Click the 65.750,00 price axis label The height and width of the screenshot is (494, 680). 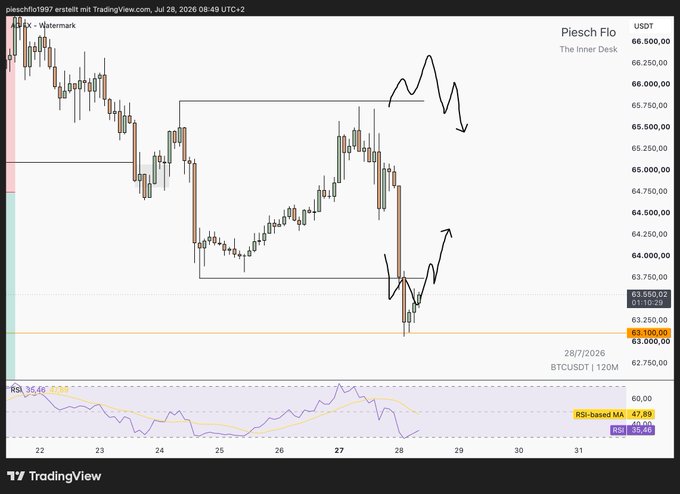(x=649, y=105)
